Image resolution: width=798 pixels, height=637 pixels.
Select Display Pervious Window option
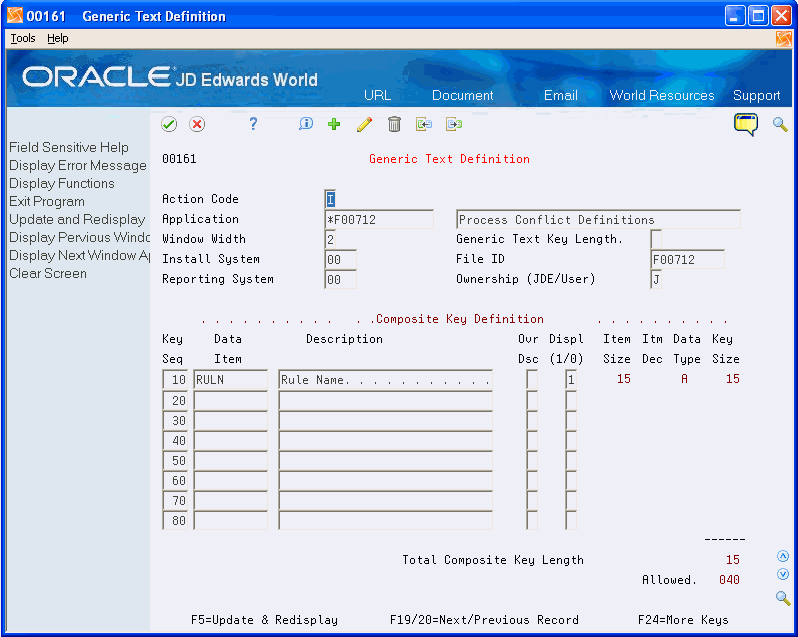tap(79, 238)
